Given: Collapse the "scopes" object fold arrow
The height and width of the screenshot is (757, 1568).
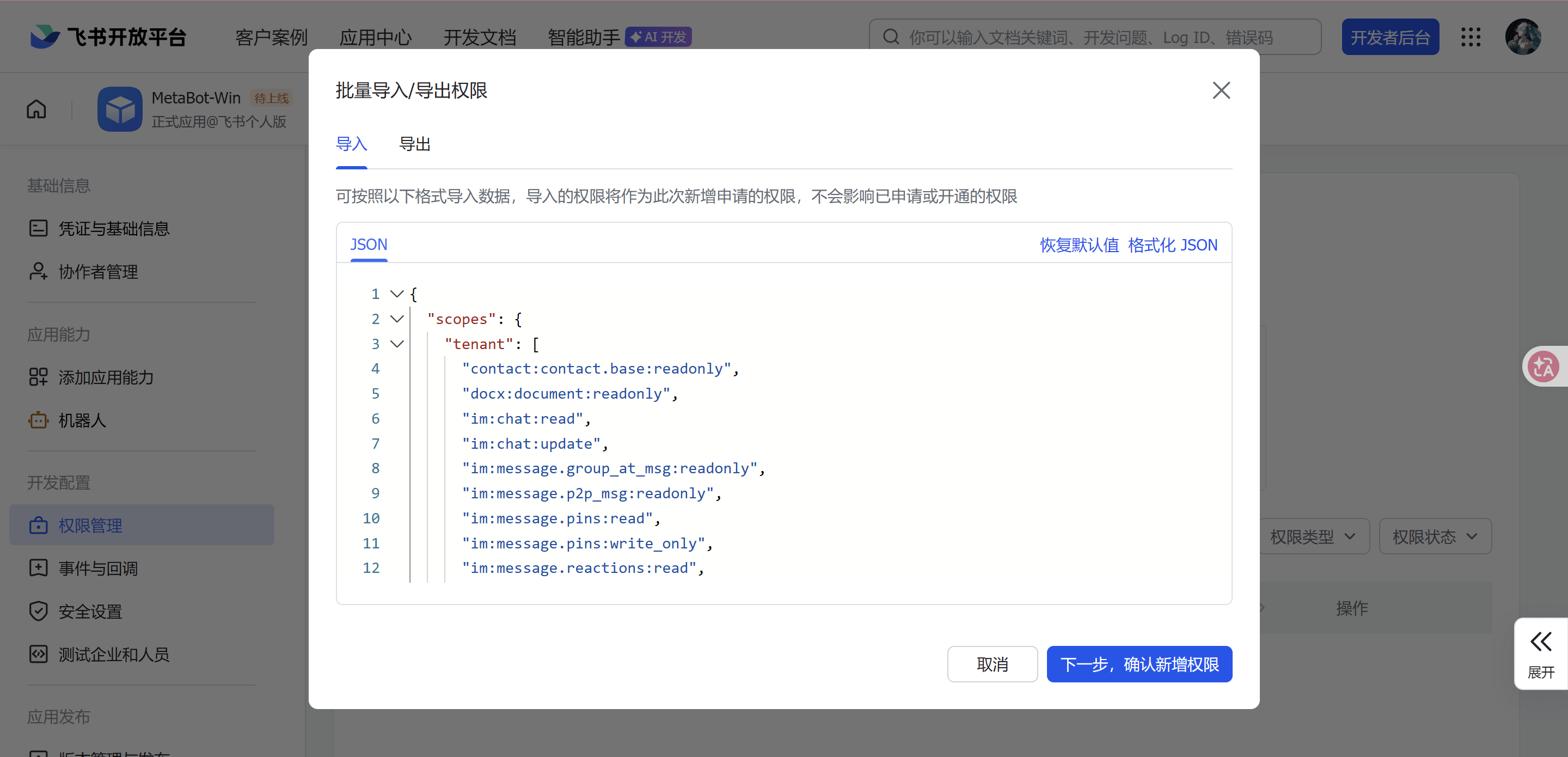Looking at the screenshot, I should [x=397, y=319].
